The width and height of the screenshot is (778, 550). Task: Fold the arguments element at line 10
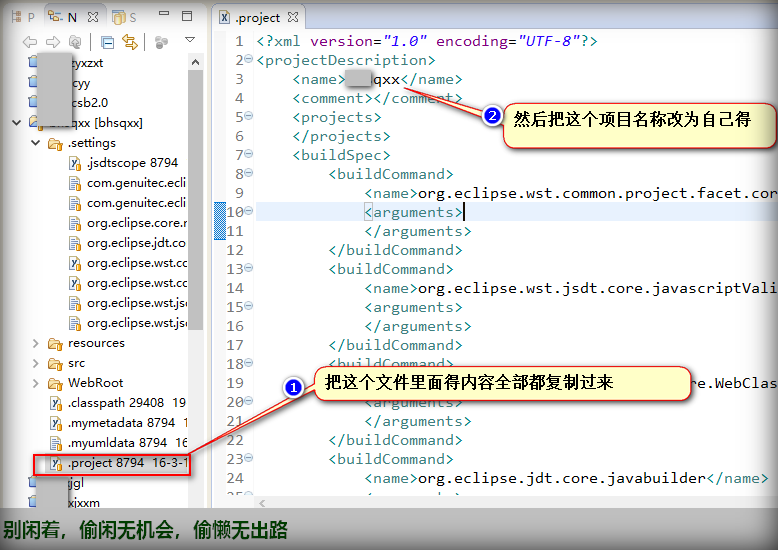click(249, 211)
